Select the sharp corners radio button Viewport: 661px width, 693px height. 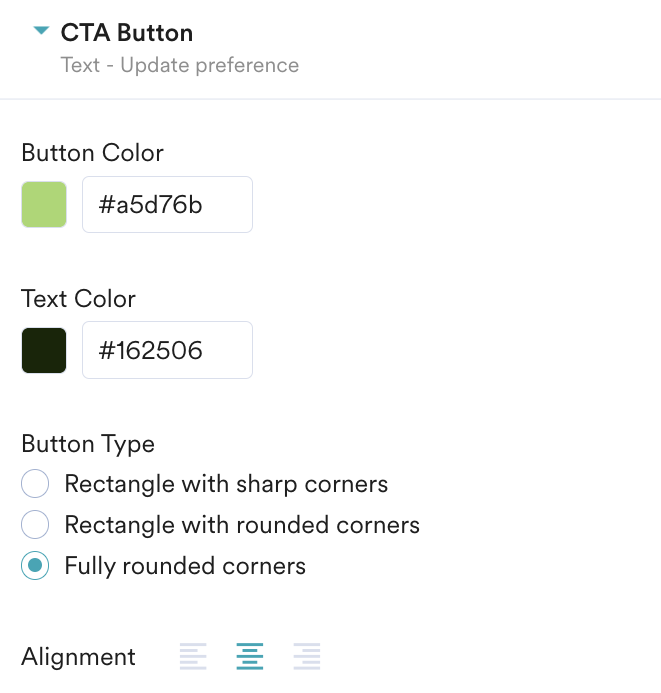click(35, 485)
